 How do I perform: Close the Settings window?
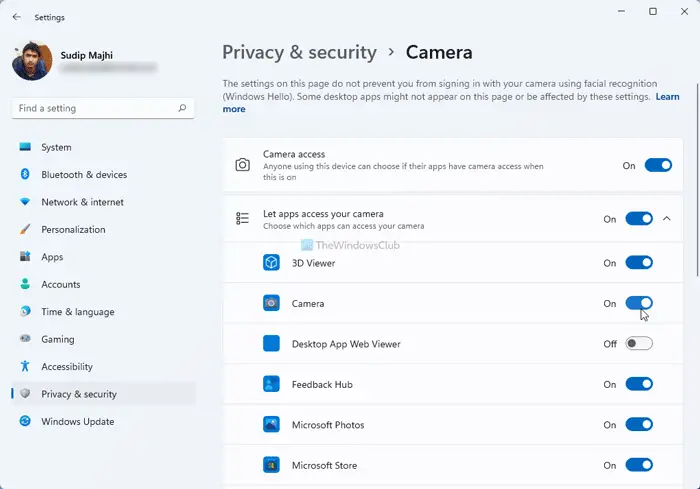[684, 11]
